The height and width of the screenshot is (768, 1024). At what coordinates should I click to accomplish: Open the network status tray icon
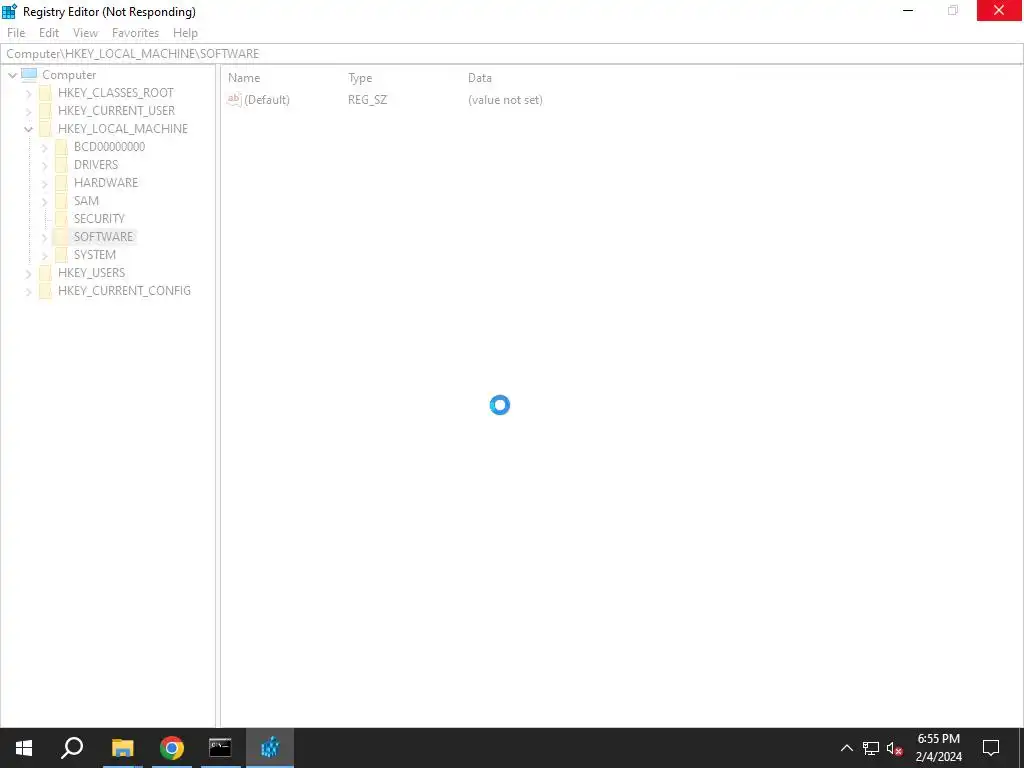[871, 748]
